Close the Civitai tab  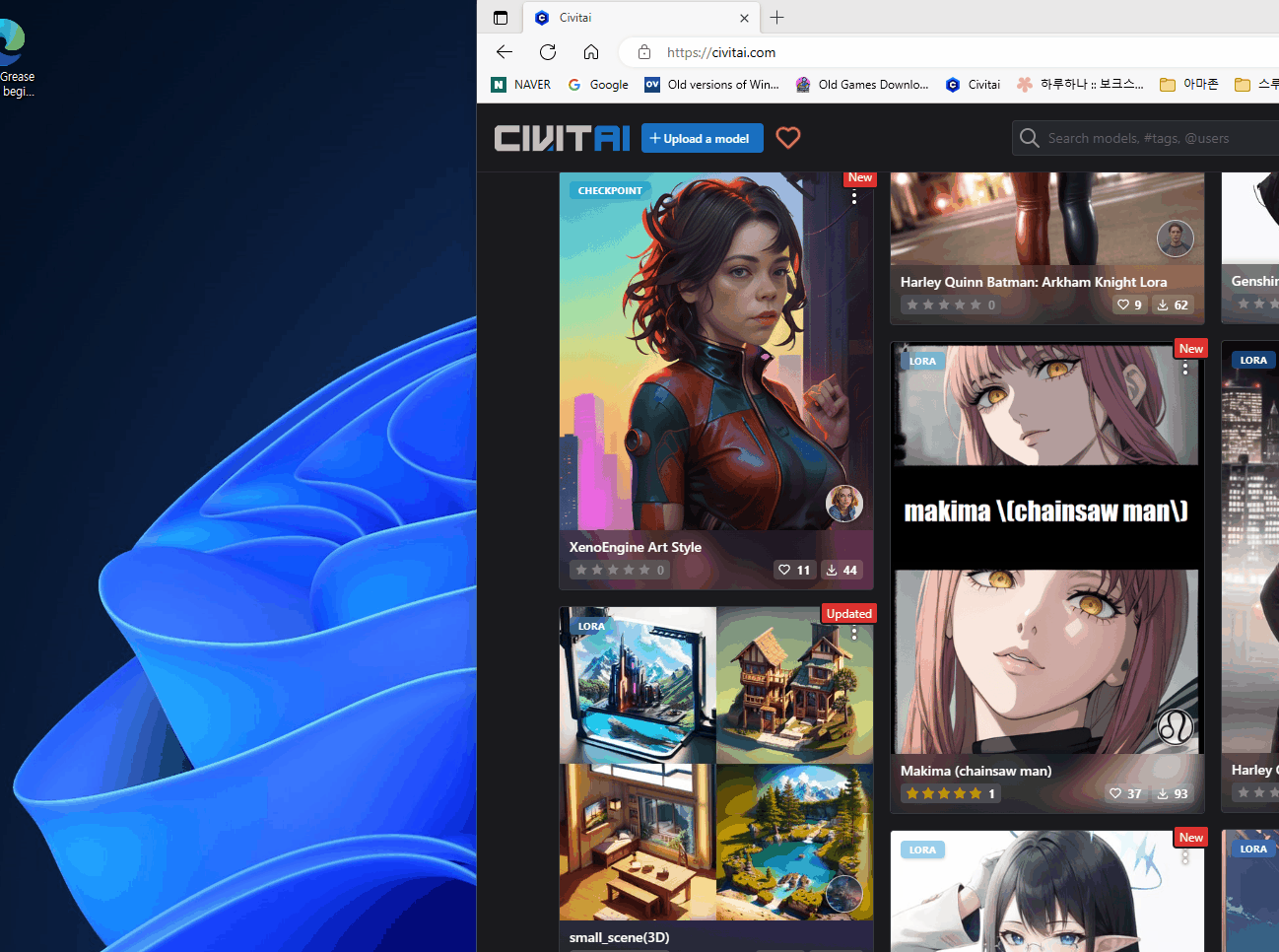(x=744, y=18)
